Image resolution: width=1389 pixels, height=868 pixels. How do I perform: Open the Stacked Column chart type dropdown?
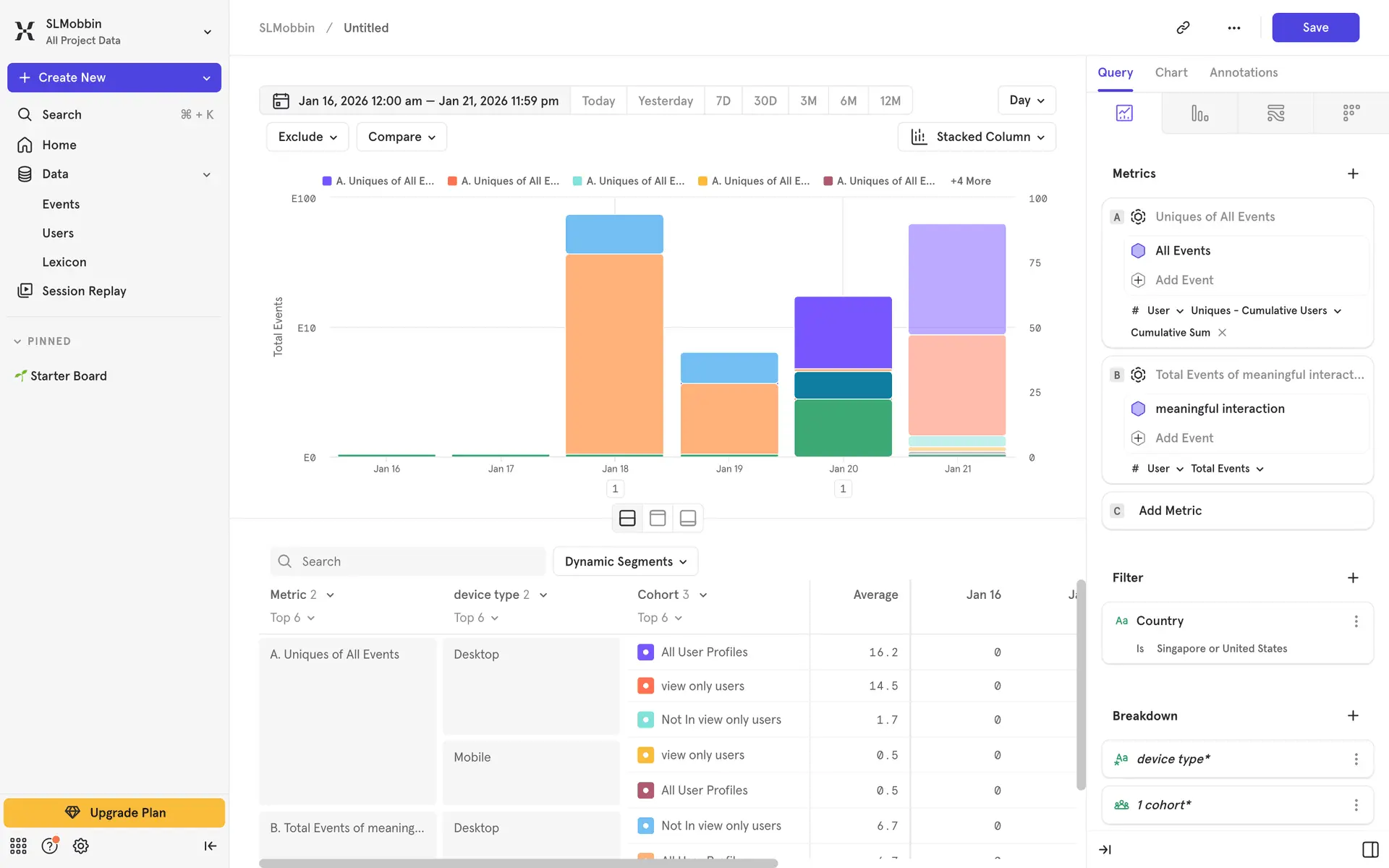pyautogui.click(x=977, y=137)
